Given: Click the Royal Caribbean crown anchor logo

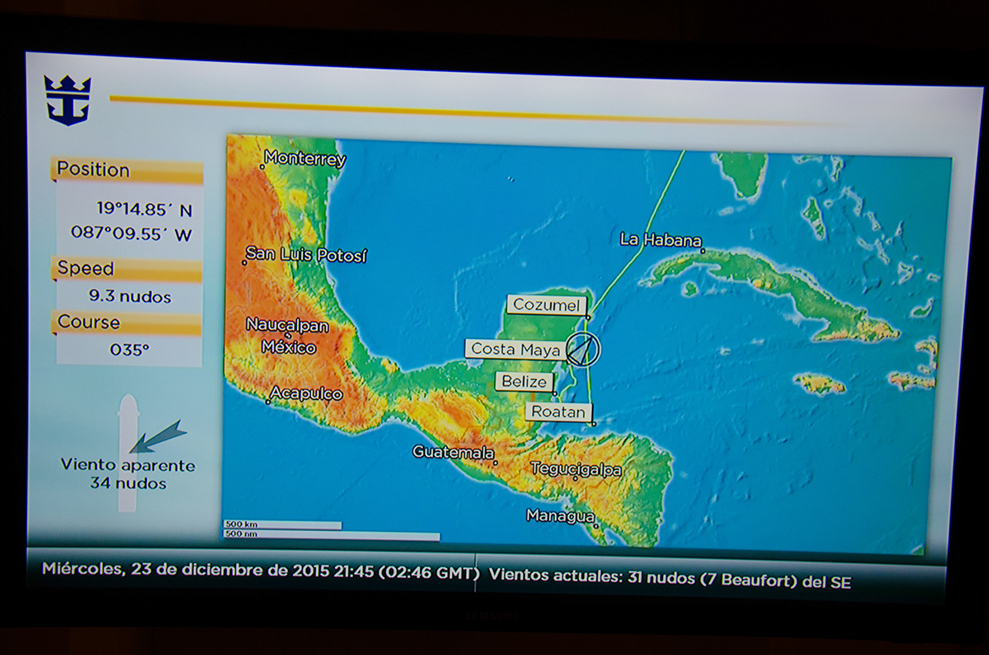Looking at the screenshot, I should click(67, 100).
